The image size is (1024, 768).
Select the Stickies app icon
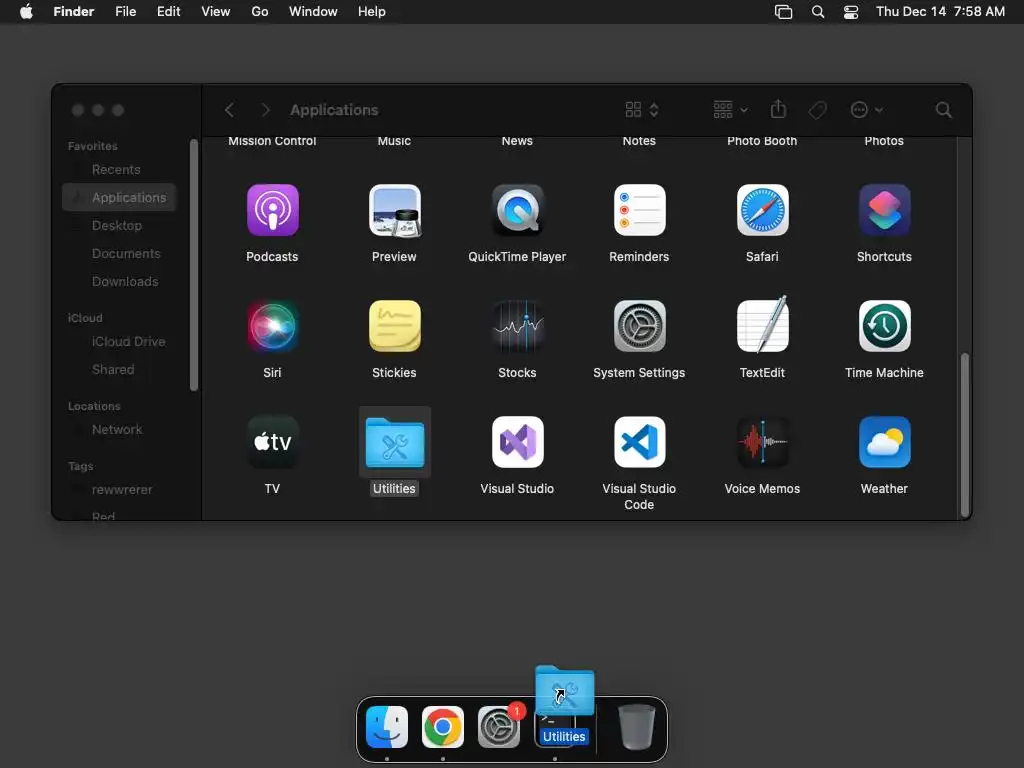(394, 326)
